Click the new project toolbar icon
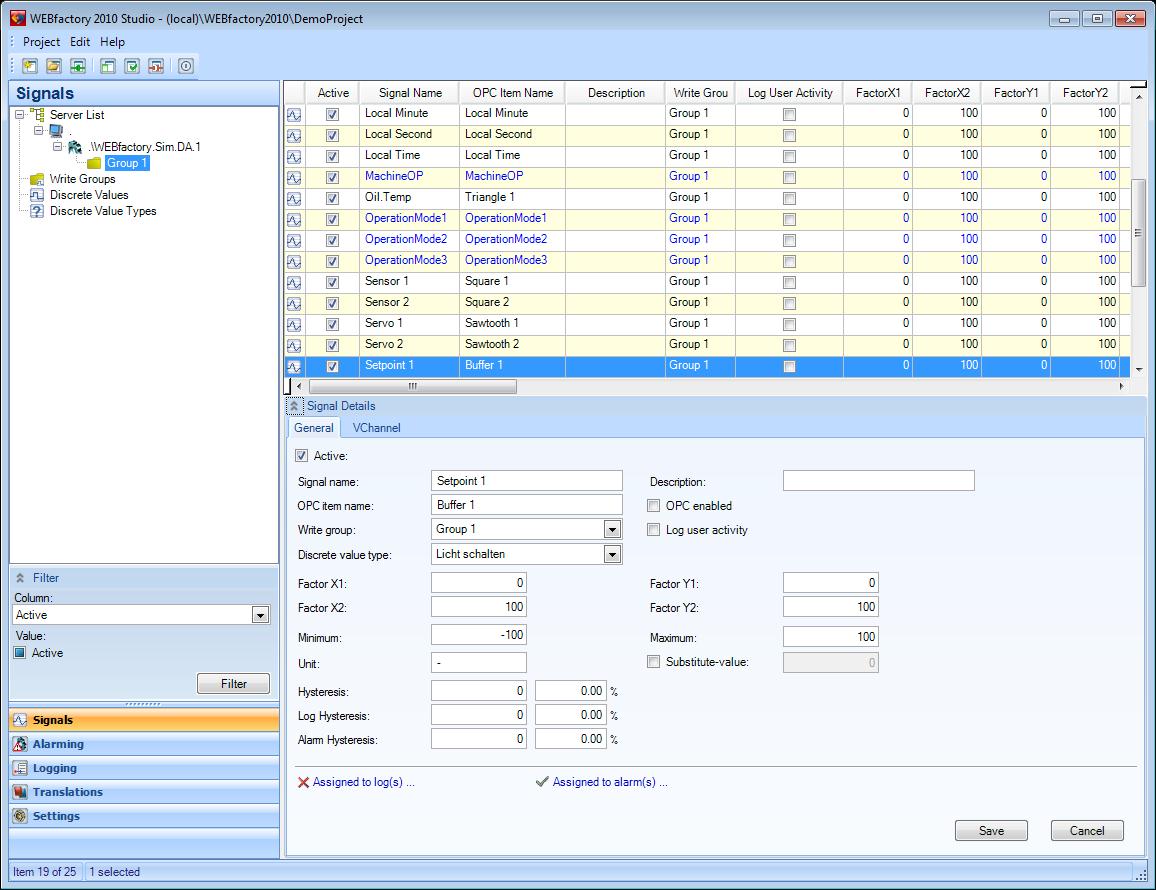1156x890 pixels. click(x=30, y=66)
